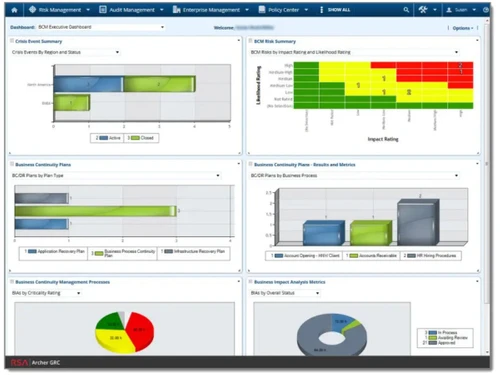
Task: Click the Impact Rating axis title
Action: tap(383, 139)
